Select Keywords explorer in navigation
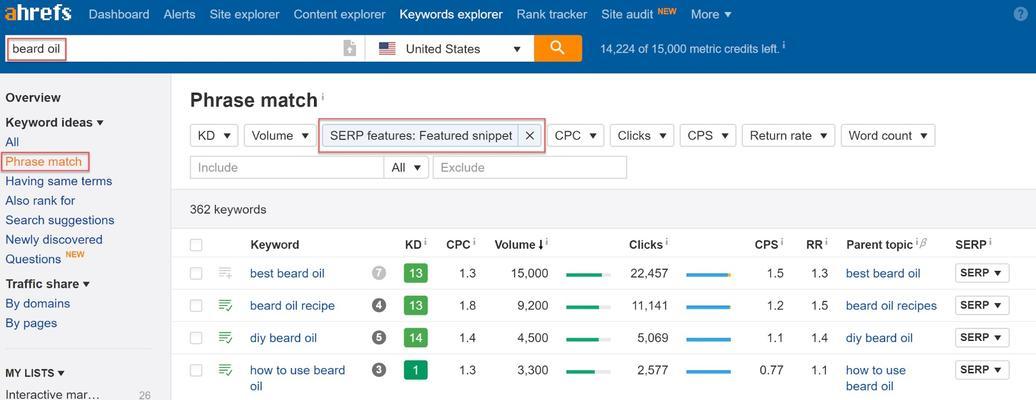 point(451,14)
